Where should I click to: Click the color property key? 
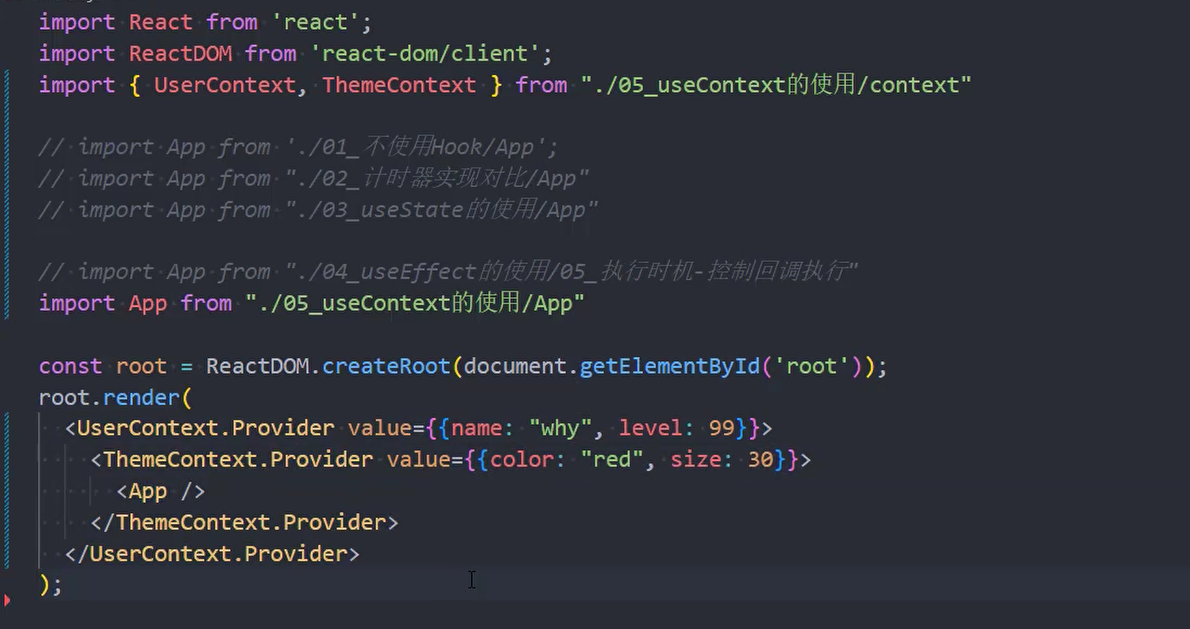(521, 459)
